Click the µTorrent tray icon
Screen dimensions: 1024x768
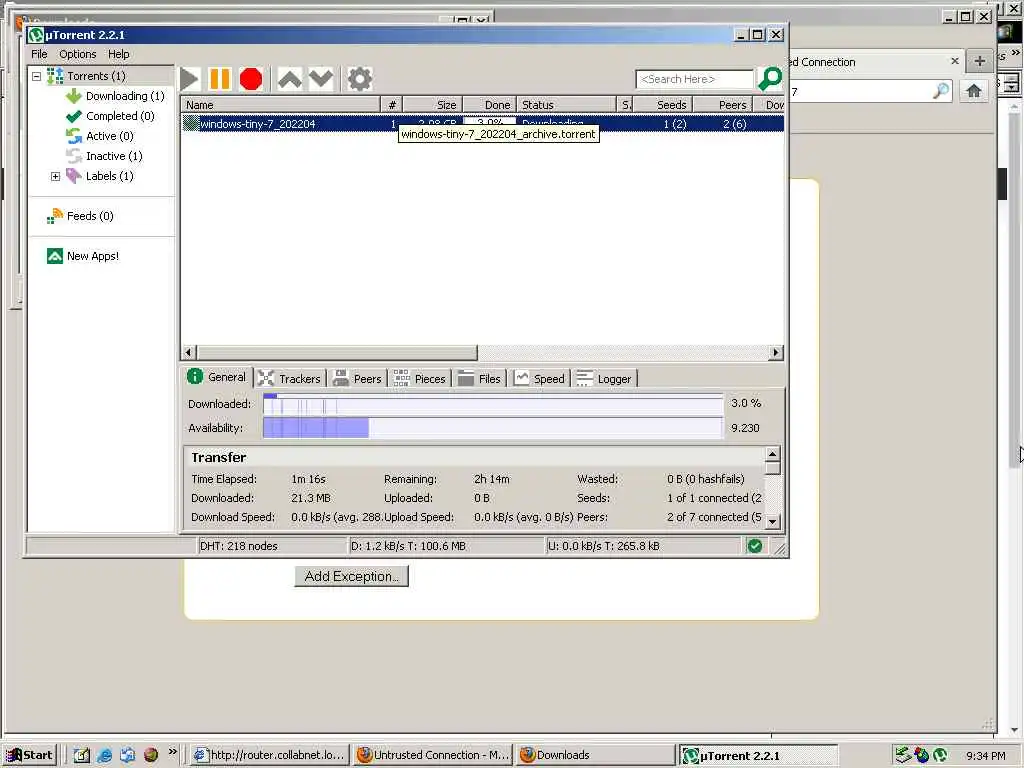point(940,756)
